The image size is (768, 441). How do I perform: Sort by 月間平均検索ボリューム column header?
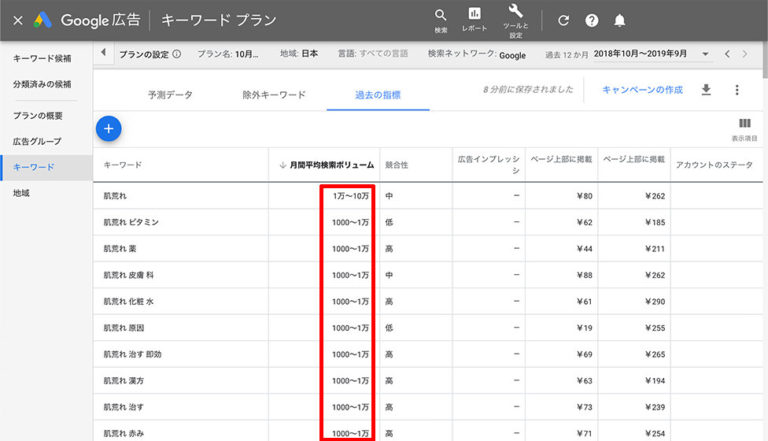(332, 165)
